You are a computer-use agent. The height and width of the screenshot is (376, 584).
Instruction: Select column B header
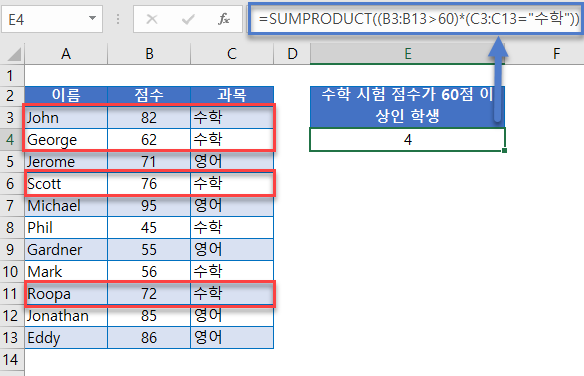[x=149, y=54]
